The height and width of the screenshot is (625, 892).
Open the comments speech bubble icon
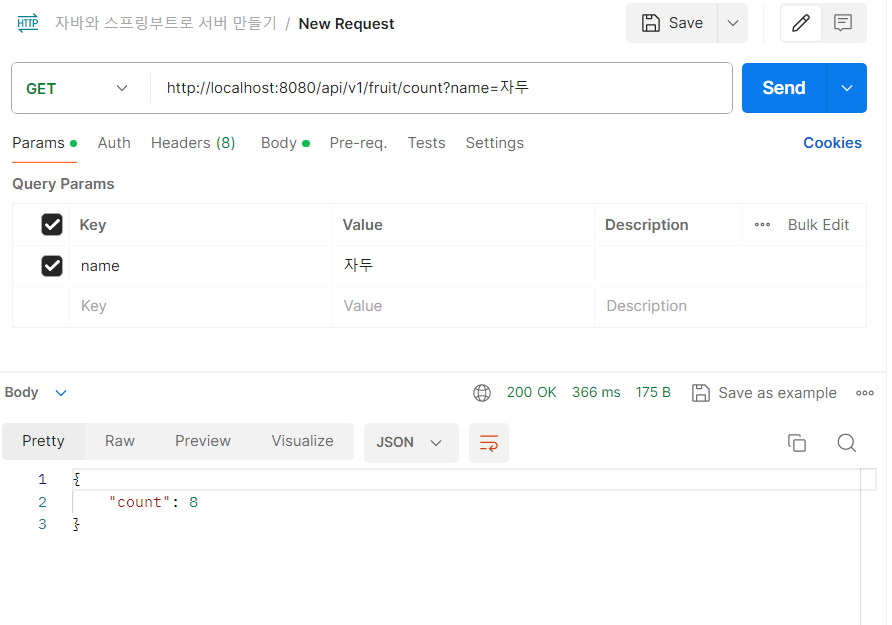(x=843, y=23)
